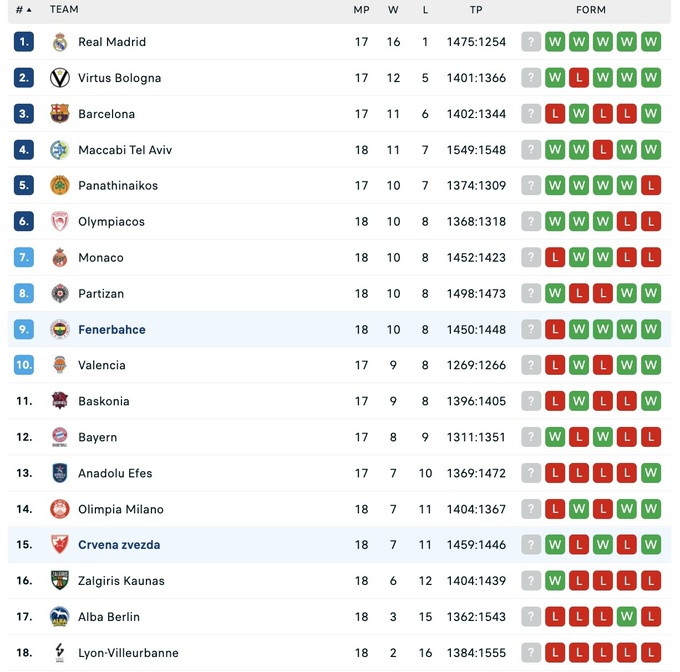Click the Maccabi Tel Aviv logo icon
Screen dimensions: 680x672
pos(60,150)
